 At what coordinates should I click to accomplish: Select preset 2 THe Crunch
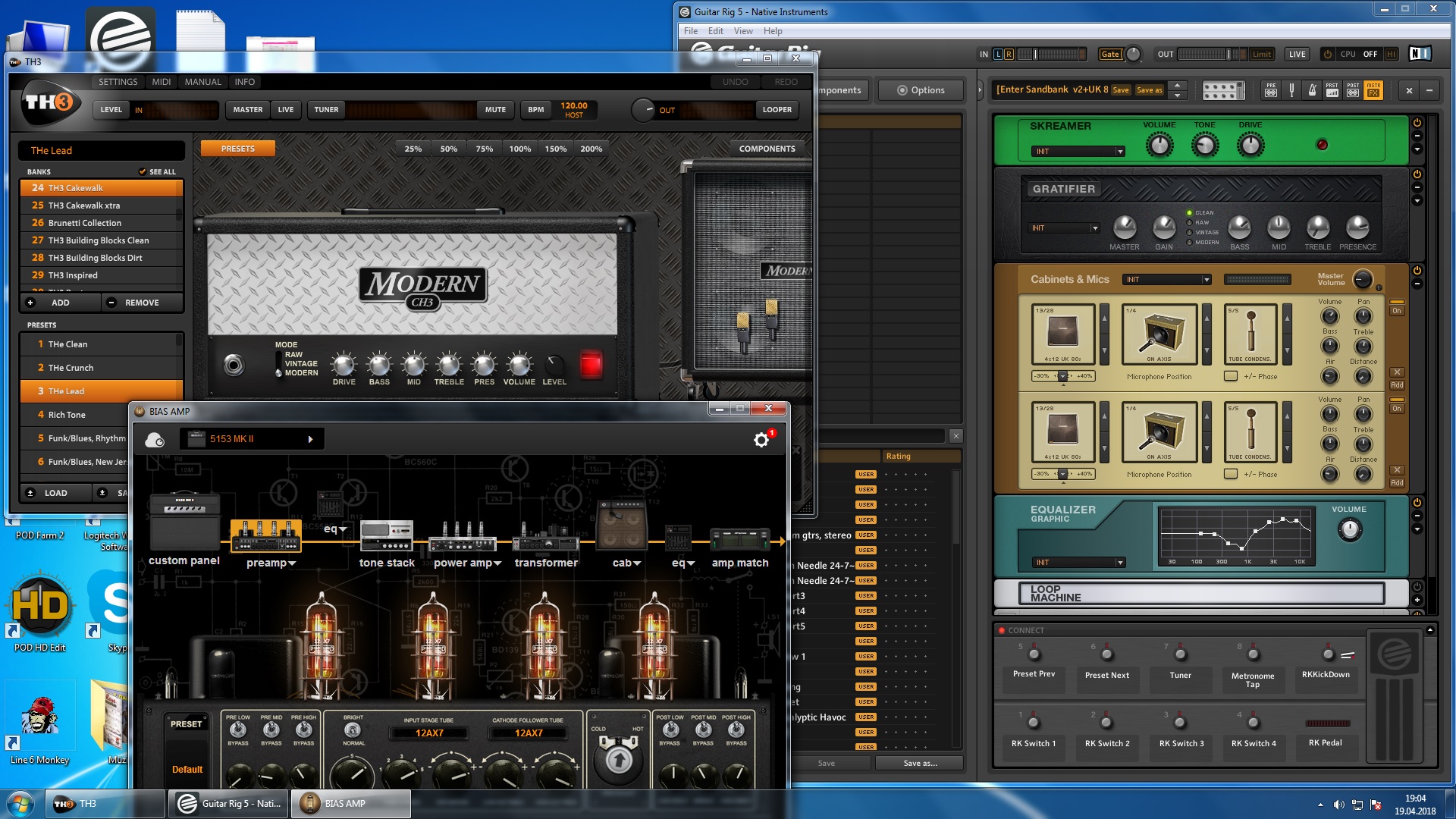coord(102,368)
